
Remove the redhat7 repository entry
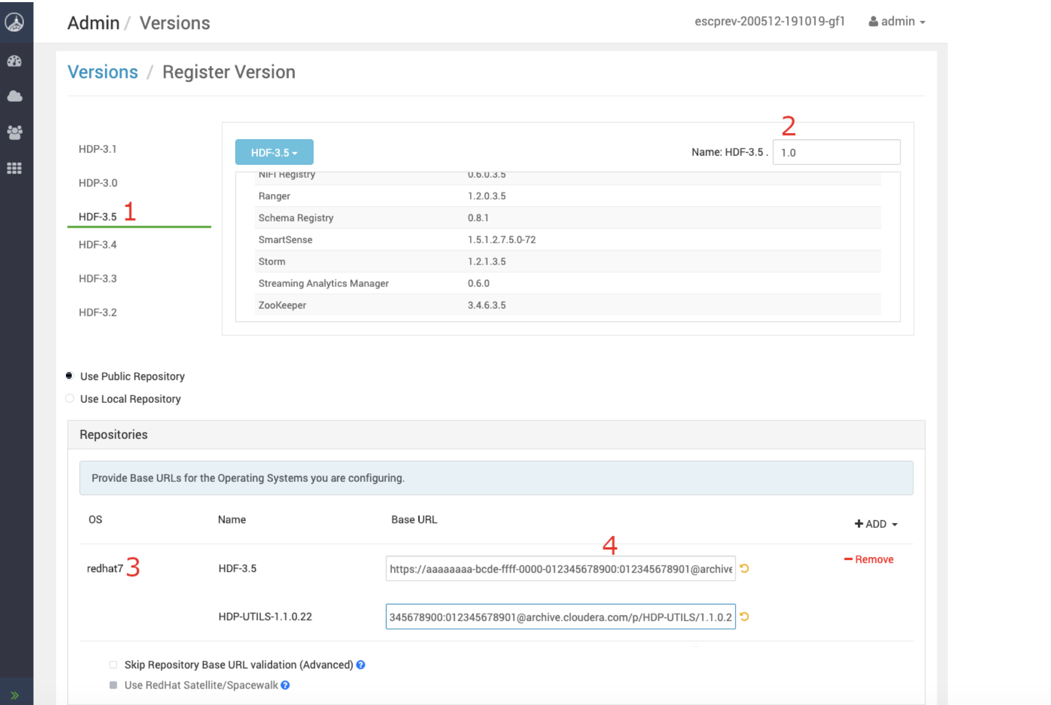point(868,560)
